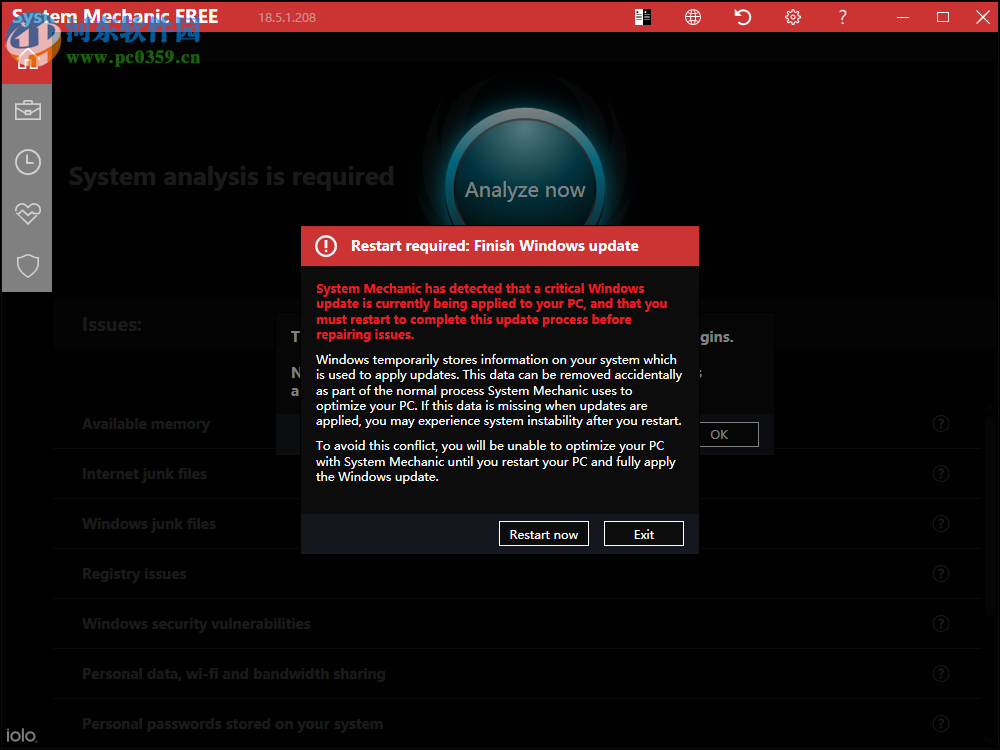Open help icon for Registry issues
Screen dimensions: 1000x750
[x=941, y=573]
